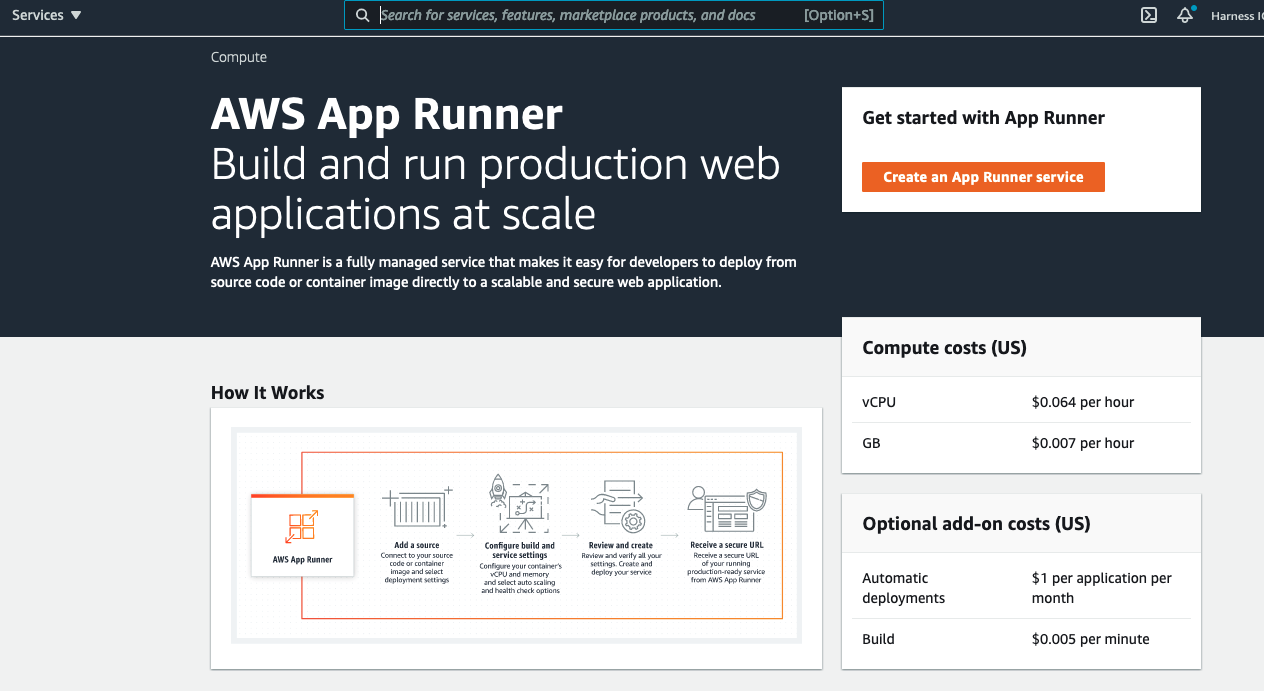The width and height of the screenshot is (1264, 691).
Task: Open the notifications bell
Action: [1185, 15]
